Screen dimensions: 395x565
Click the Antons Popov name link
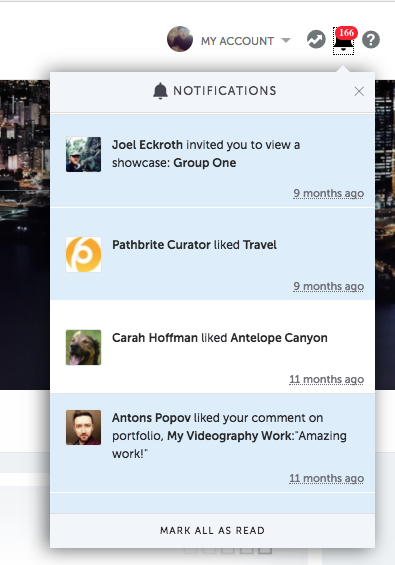(151, 418)
